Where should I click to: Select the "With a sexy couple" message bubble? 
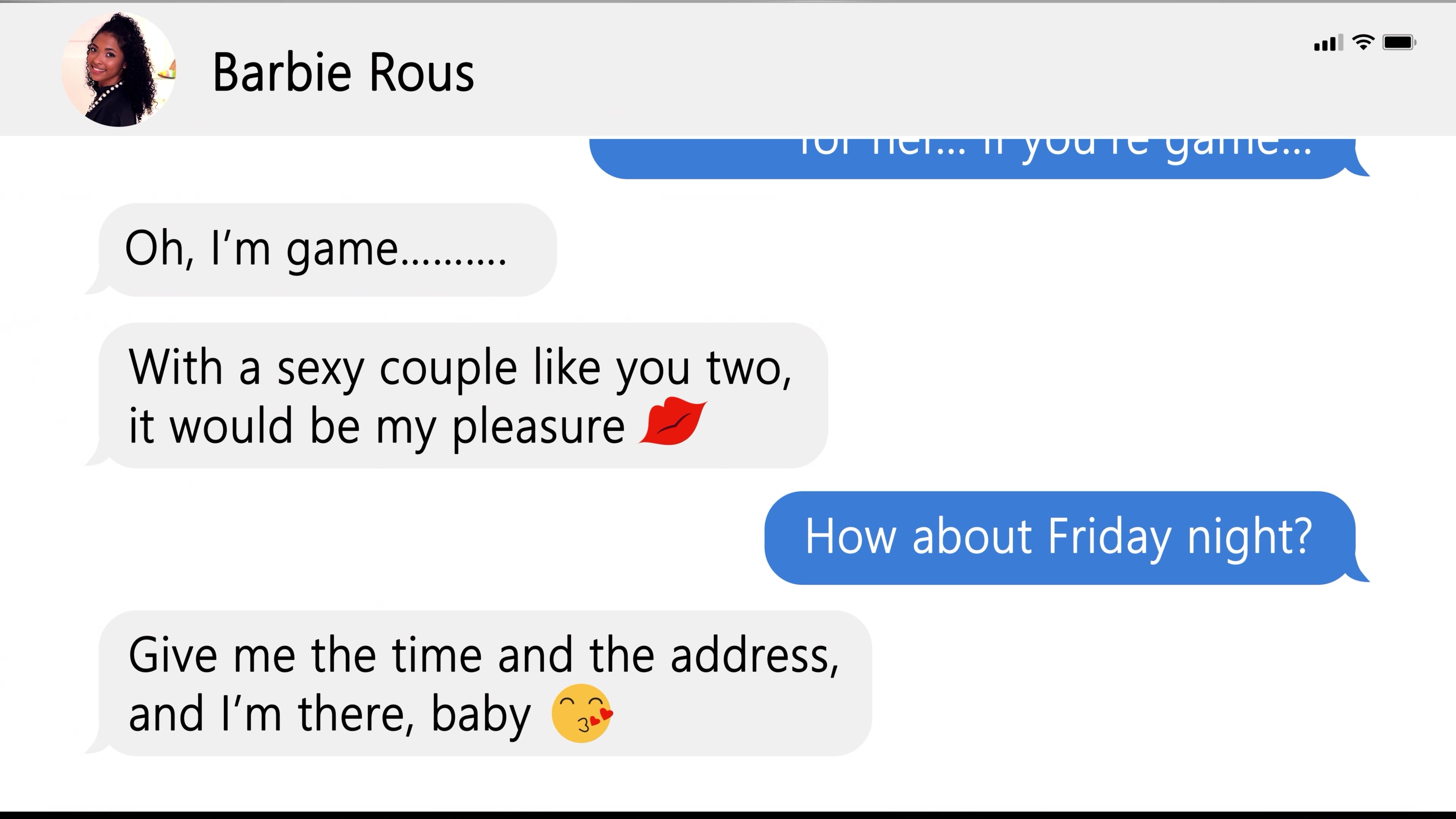(x=463, y=395)
